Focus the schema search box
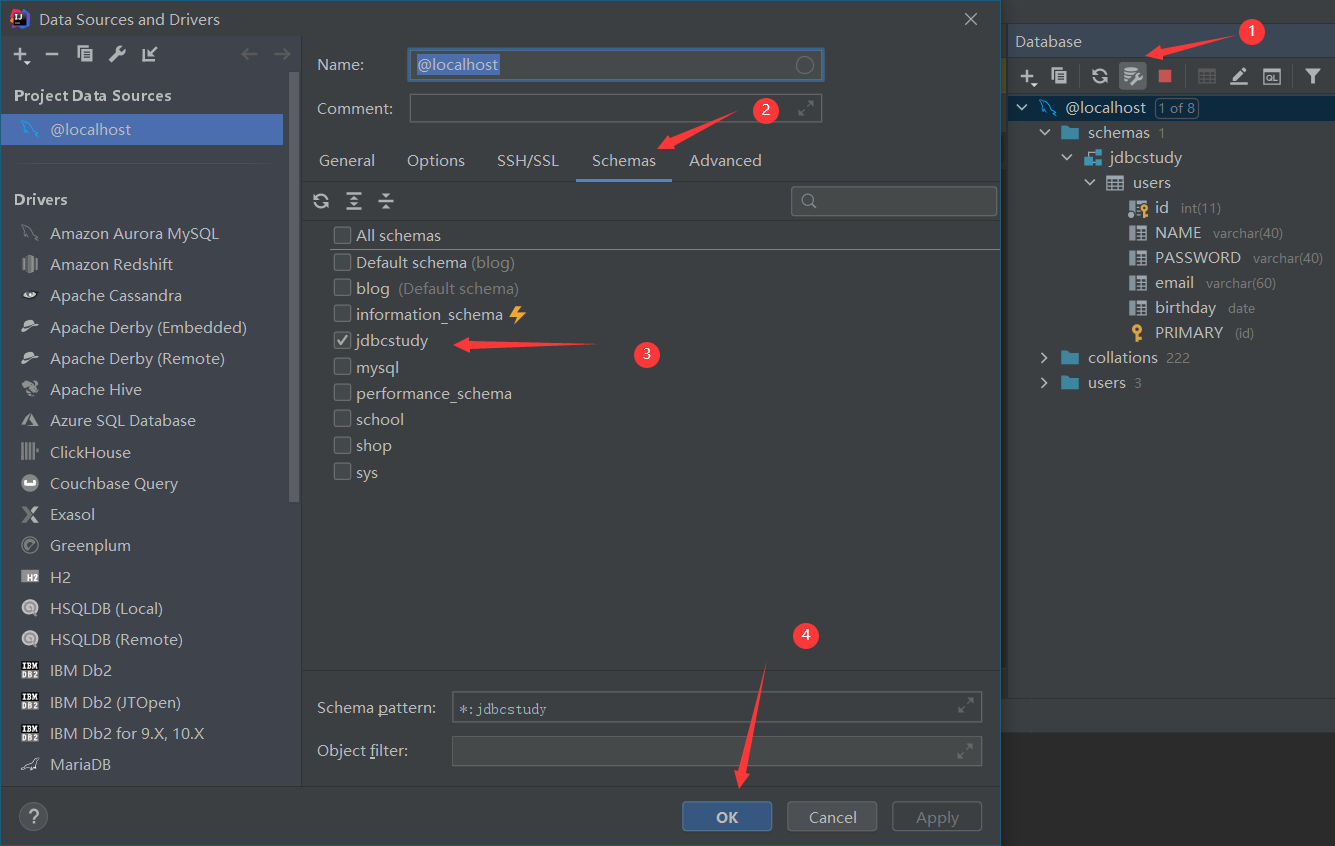The image size is (1335, 846). point(894,201)
